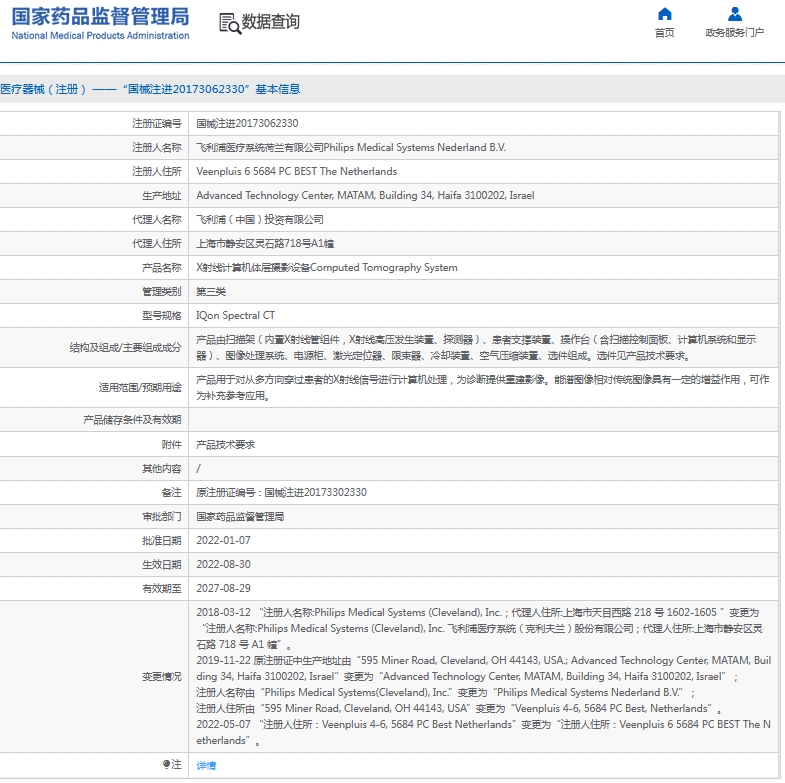Click 国家药品监督管理局 site logo
Screen dimensions: 785x783
(x=100, y=16)
